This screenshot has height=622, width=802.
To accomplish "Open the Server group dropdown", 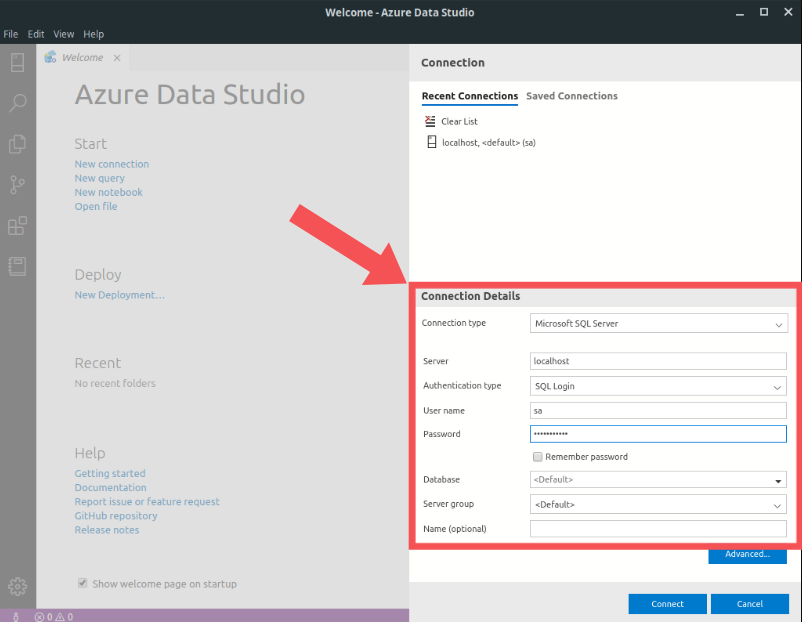I will tap(658, 504).
